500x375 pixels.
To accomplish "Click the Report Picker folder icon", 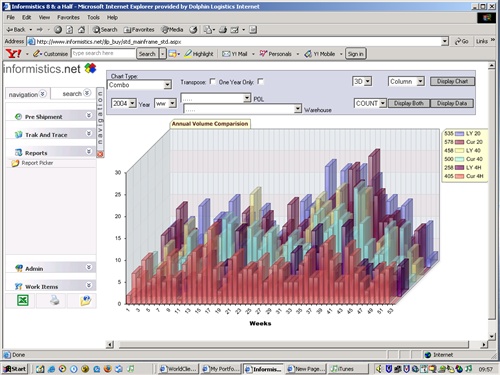I will [x=15, y=163].
